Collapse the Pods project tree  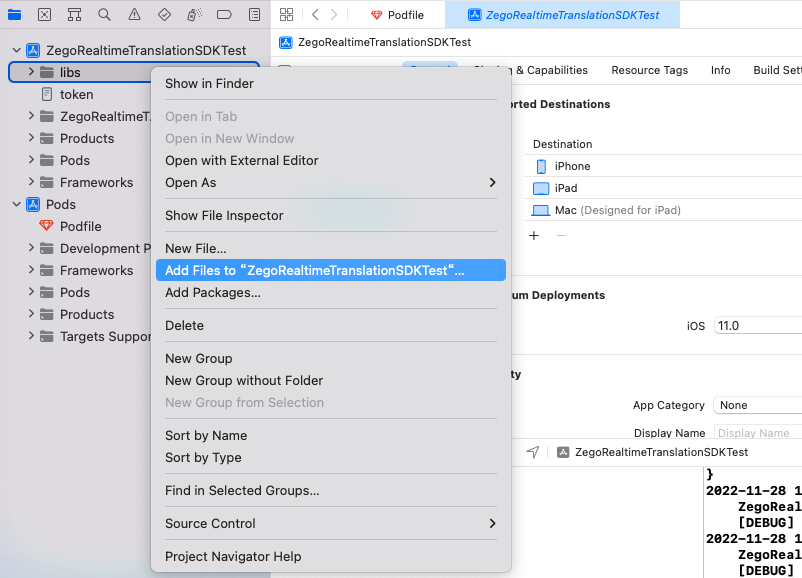point(17,204)
